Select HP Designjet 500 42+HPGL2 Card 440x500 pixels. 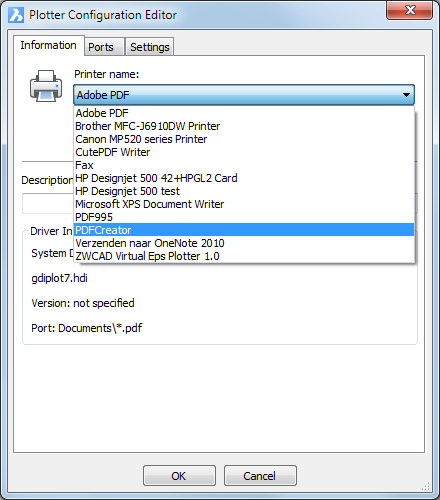click(x=244, y=178)
